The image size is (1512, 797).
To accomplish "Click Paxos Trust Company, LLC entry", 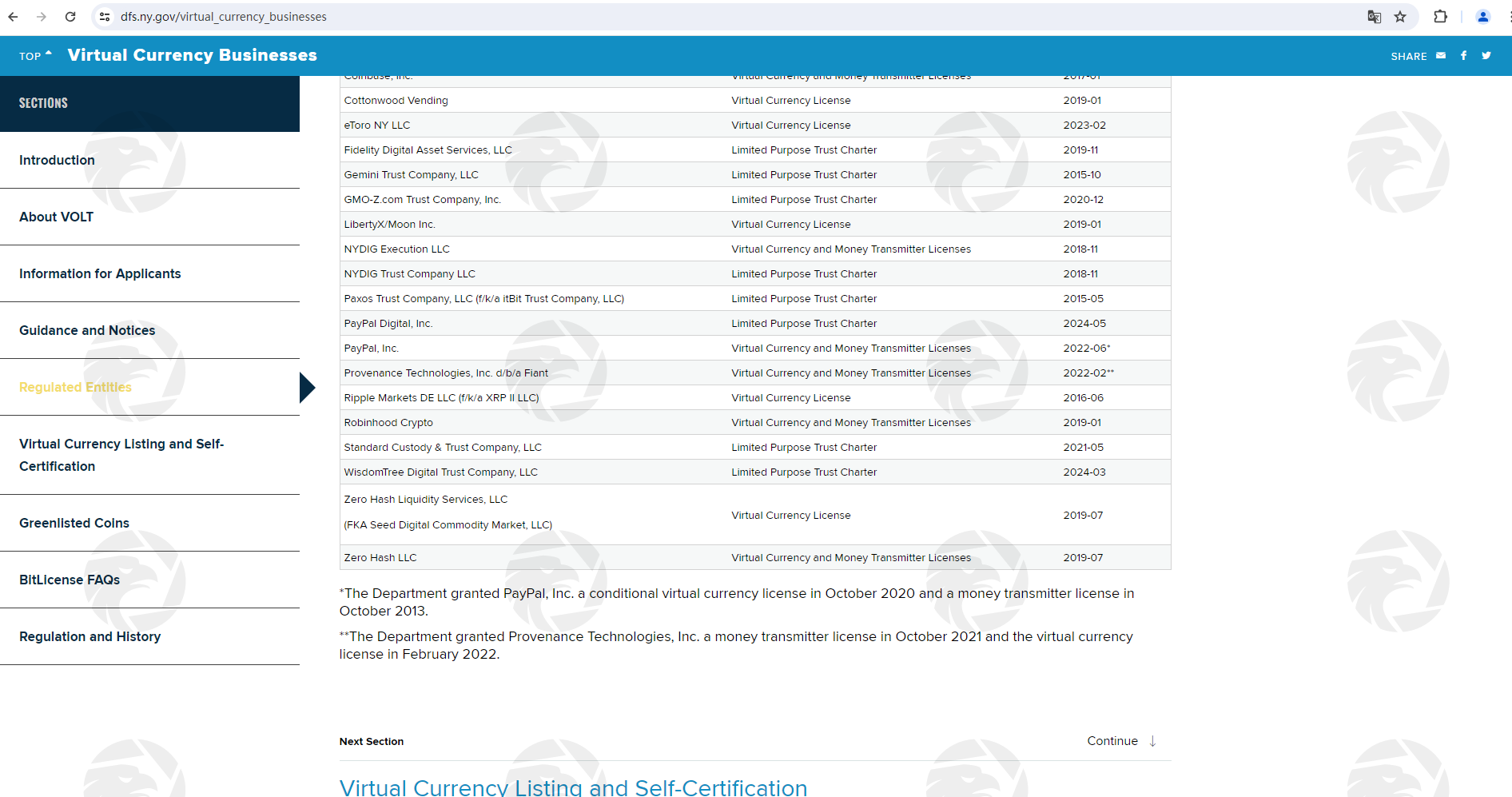I will 483,299.
